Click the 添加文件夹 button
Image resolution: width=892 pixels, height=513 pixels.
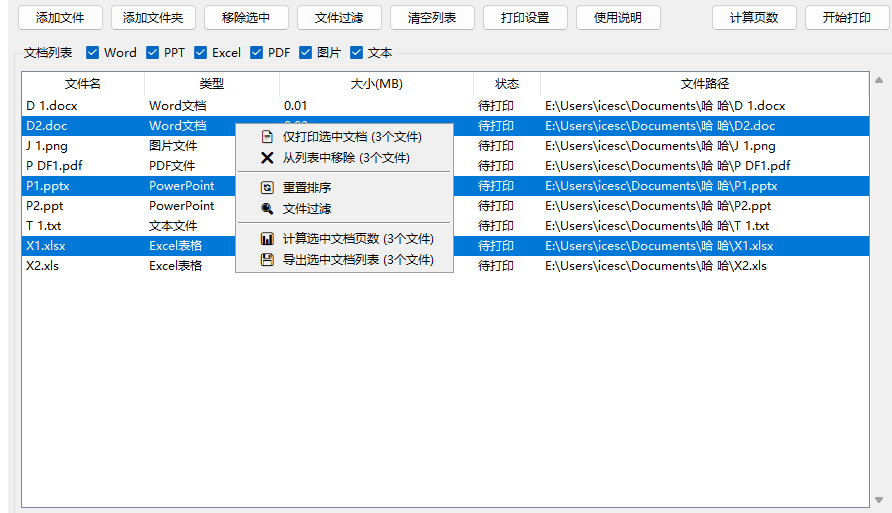pyautogui.click(x=153, y=18)
